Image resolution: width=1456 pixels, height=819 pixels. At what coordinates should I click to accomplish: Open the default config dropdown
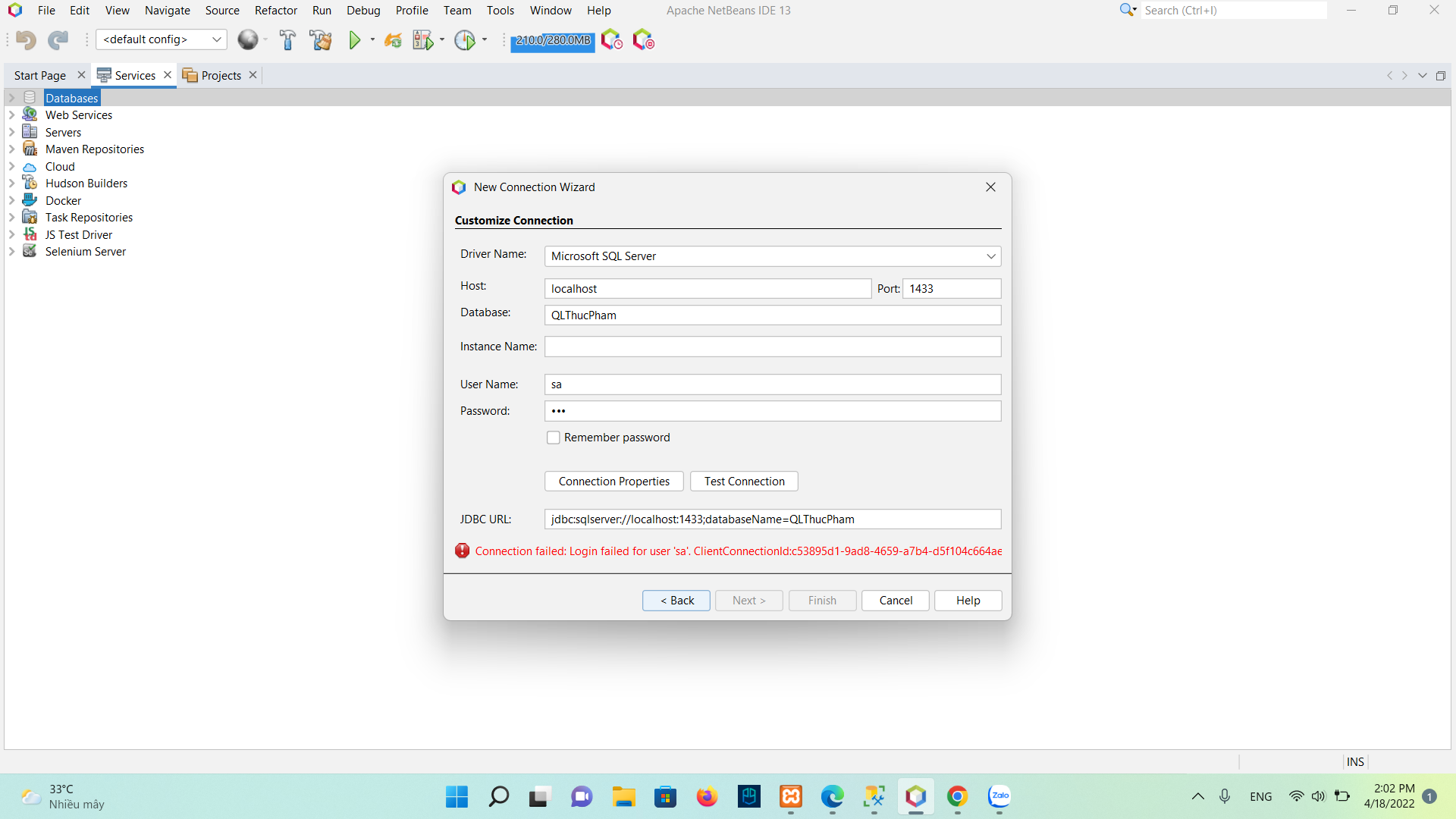[162, 39]
